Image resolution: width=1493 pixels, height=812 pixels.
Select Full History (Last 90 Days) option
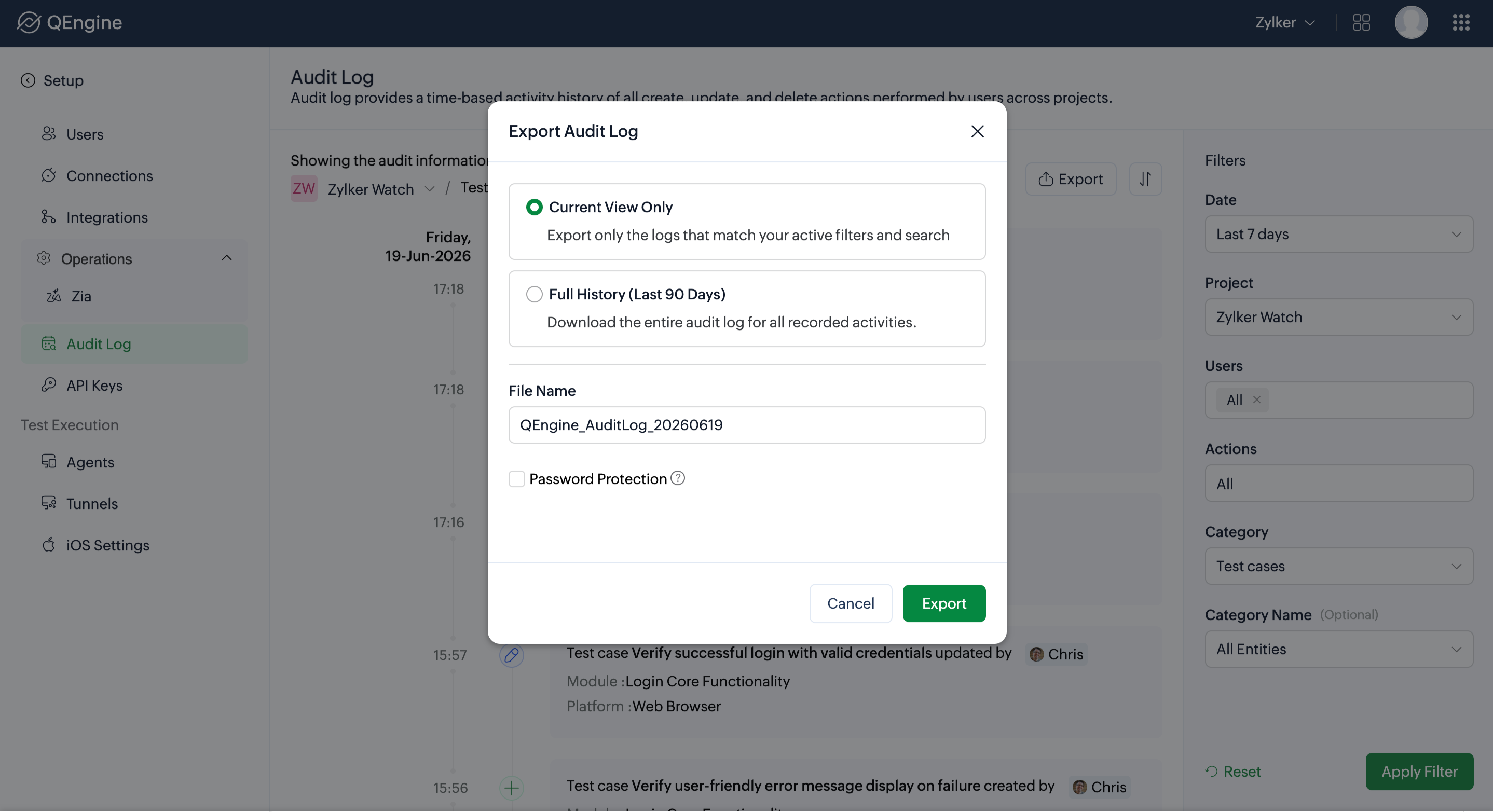point(534,294)
